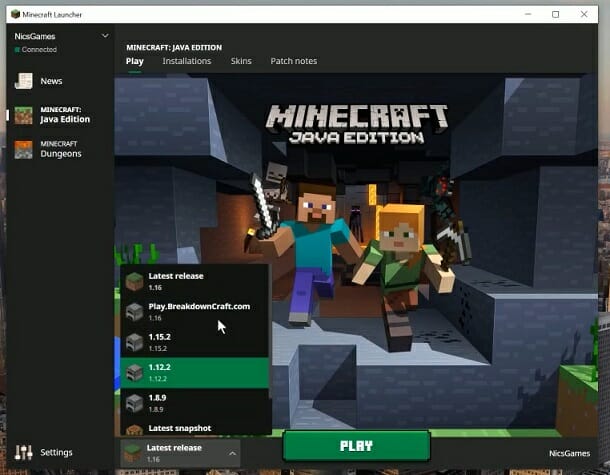Image resolution: width=610 pixels, height=475 pixels.
Task: Open the Settings sliders icon
Action: 23,452
